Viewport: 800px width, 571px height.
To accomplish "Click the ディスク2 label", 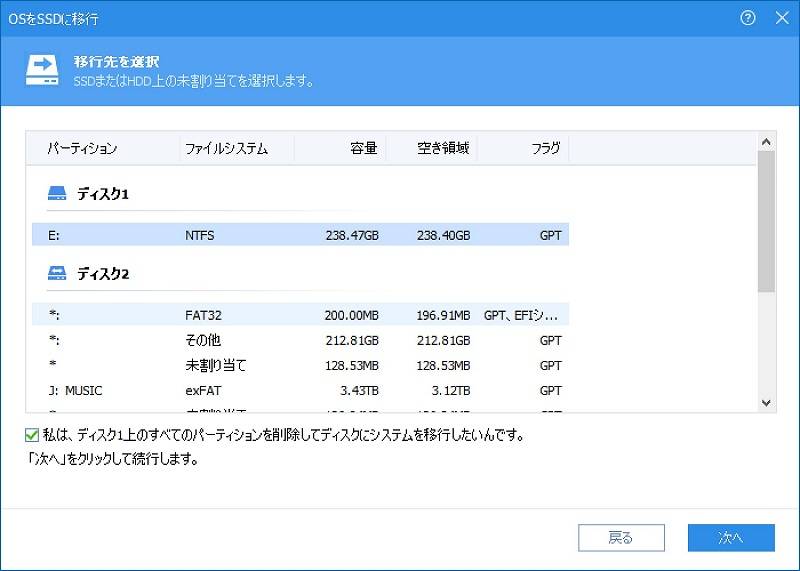I will tap(103, 274).
